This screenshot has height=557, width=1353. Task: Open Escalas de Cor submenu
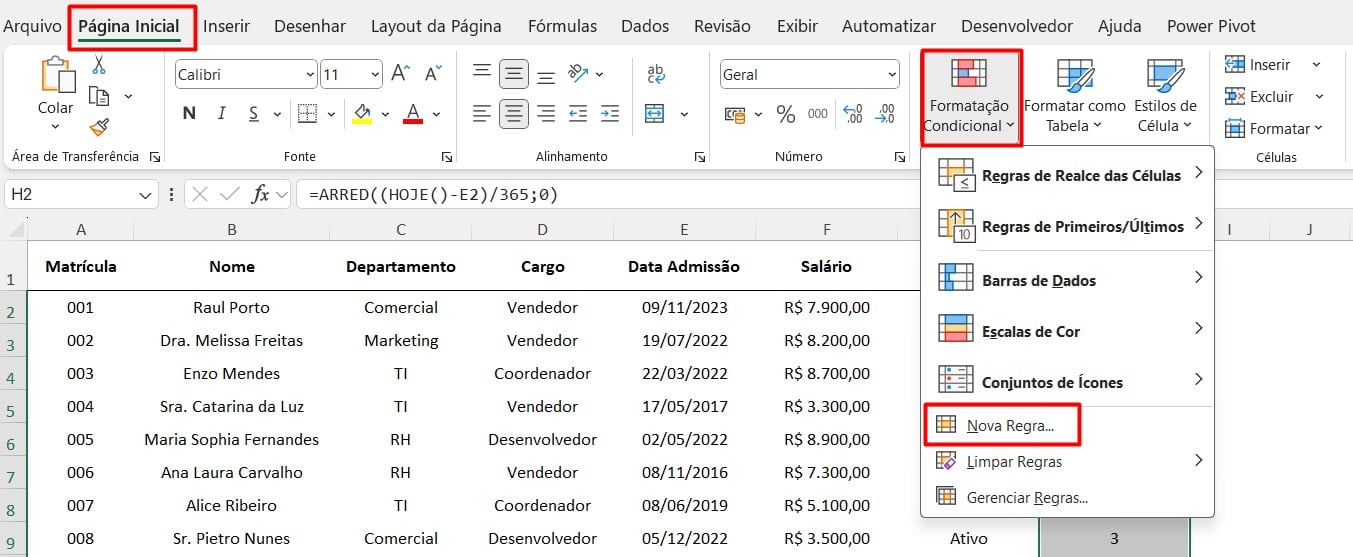pos(1068,331)
